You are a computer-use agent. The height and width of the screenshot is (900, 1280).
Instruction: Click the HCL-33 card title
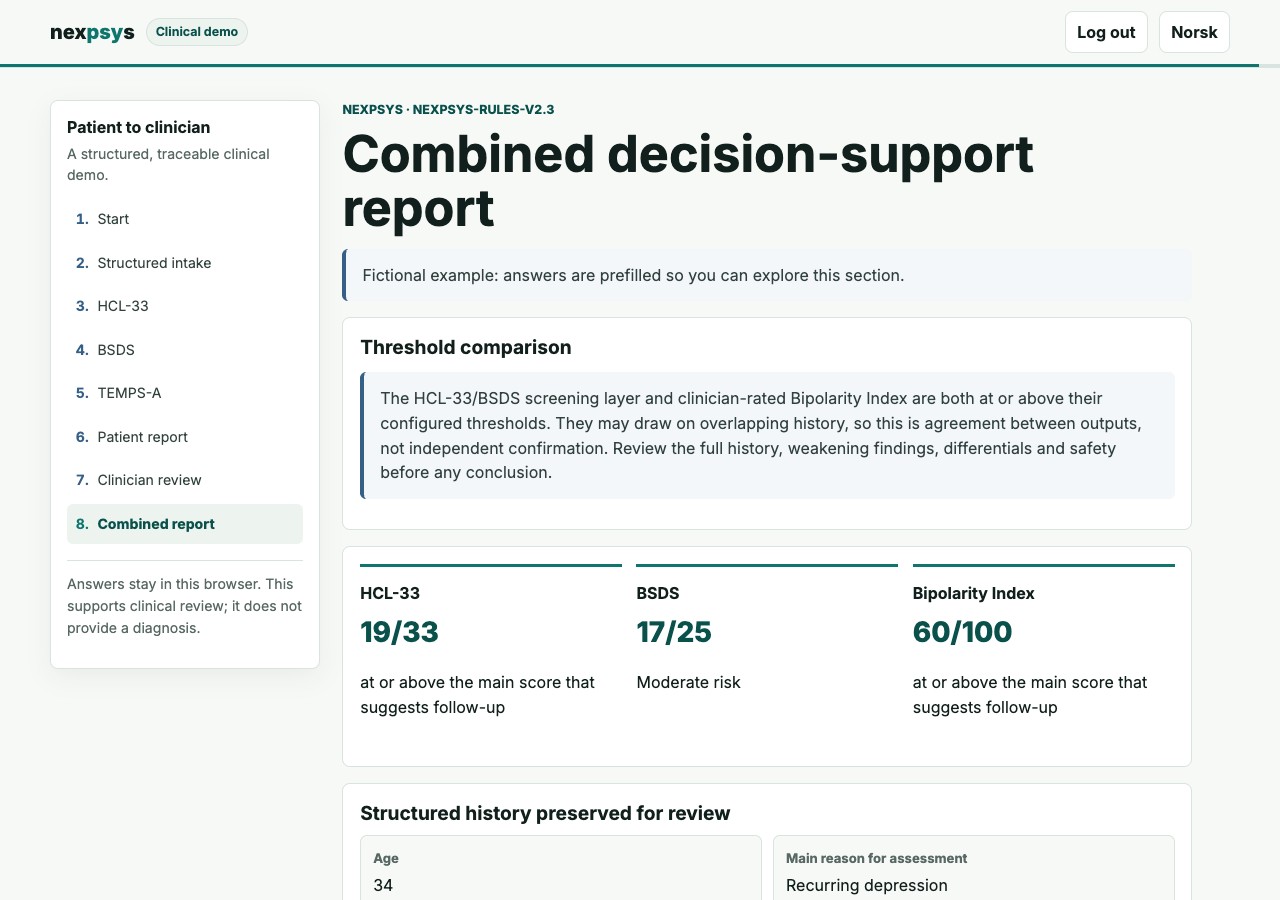[390, 593]
